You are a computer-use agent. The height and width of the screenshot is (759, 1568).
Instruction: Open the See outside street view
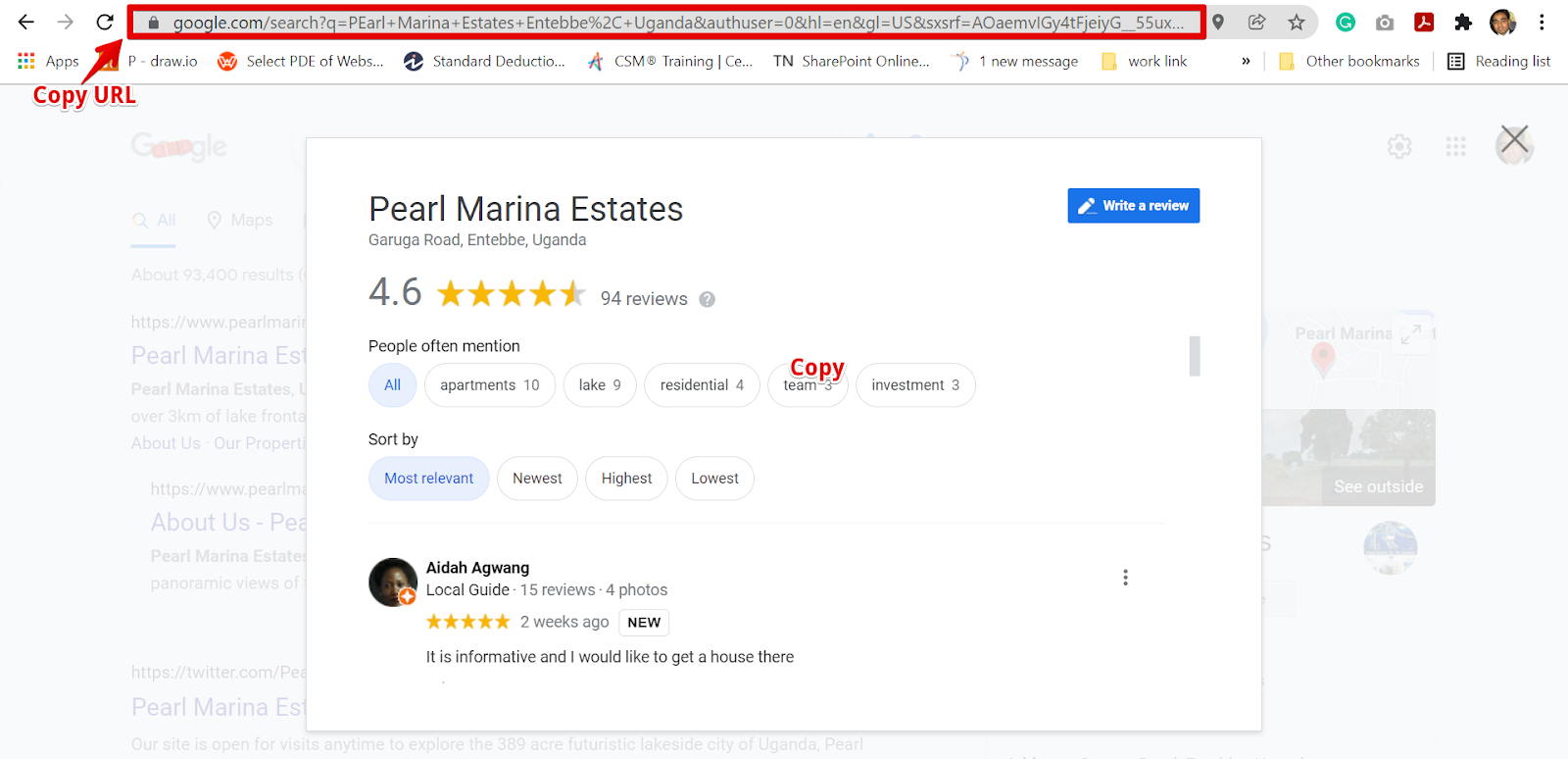click(x=1378, y=486)
